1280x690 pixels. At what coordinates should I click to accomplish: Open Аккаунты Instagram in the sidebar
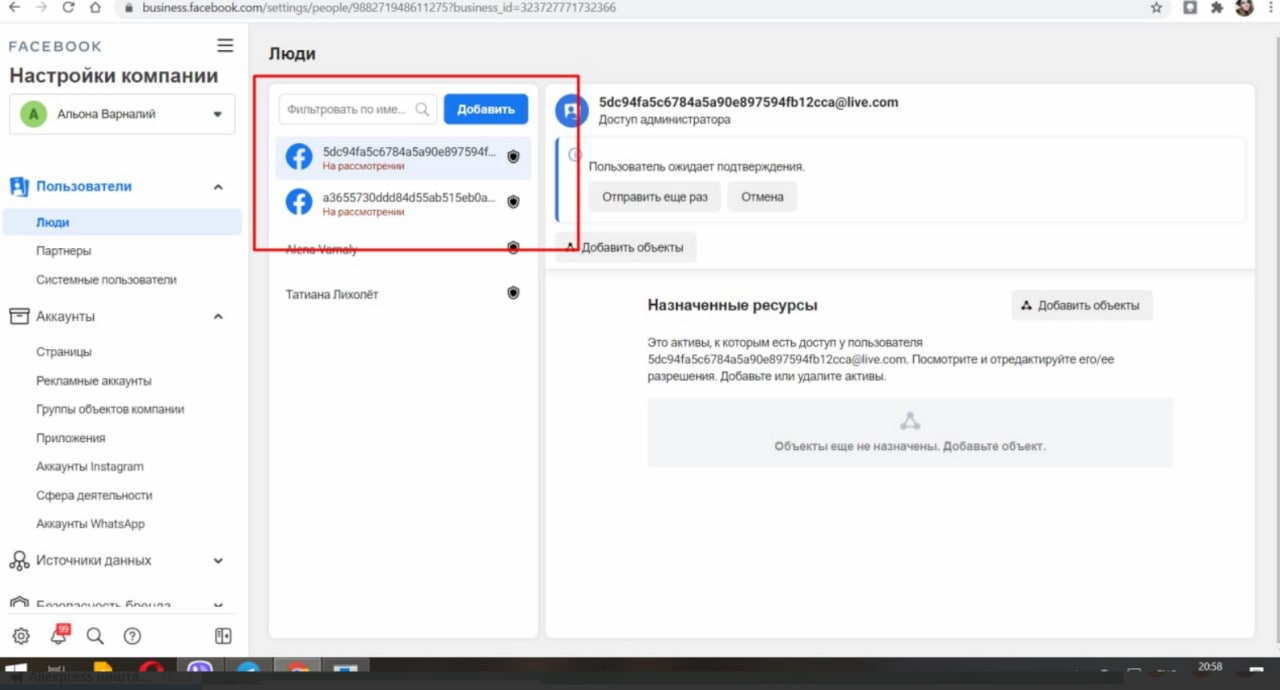[x=90, y=467]
